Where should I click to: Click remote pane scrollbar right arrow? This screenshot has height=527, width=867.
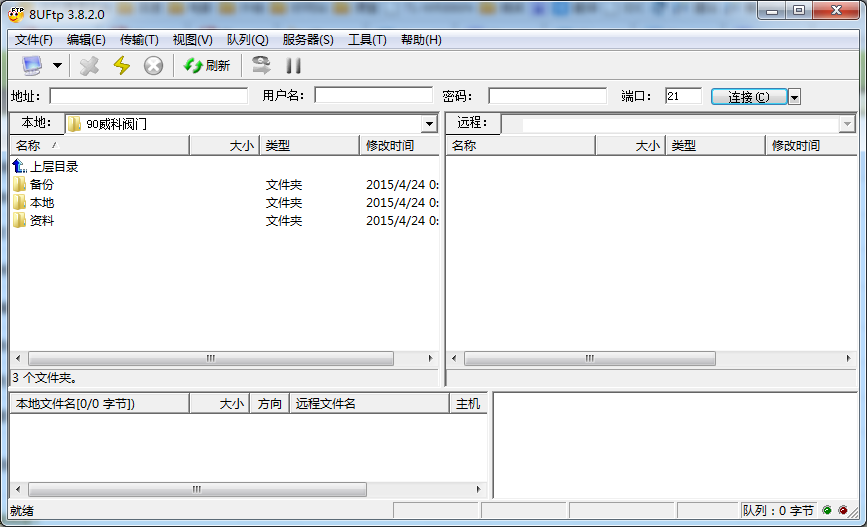tap(848, 358)
